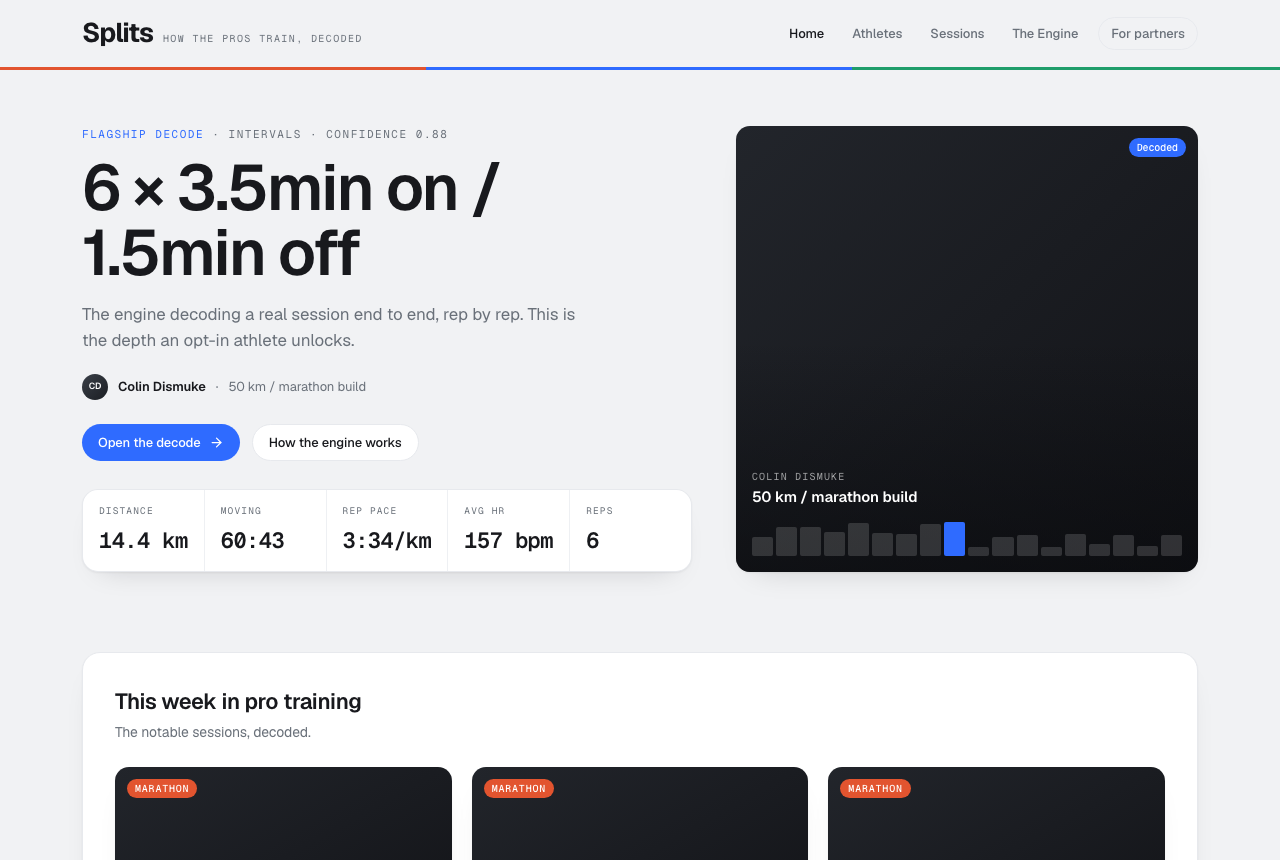Viewport: 1280px width, 860px height.
Task: Go to the Home nav item
Action: (806, 34)
